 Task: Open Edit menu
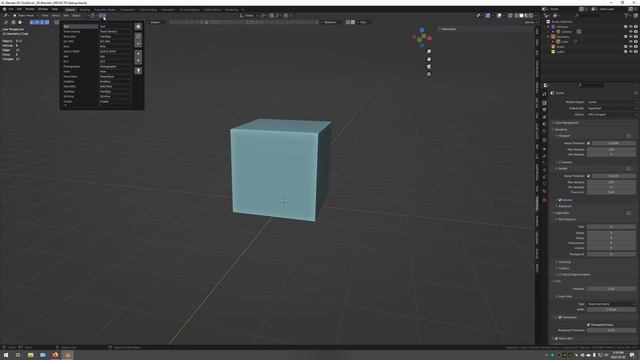click(19, 9)
